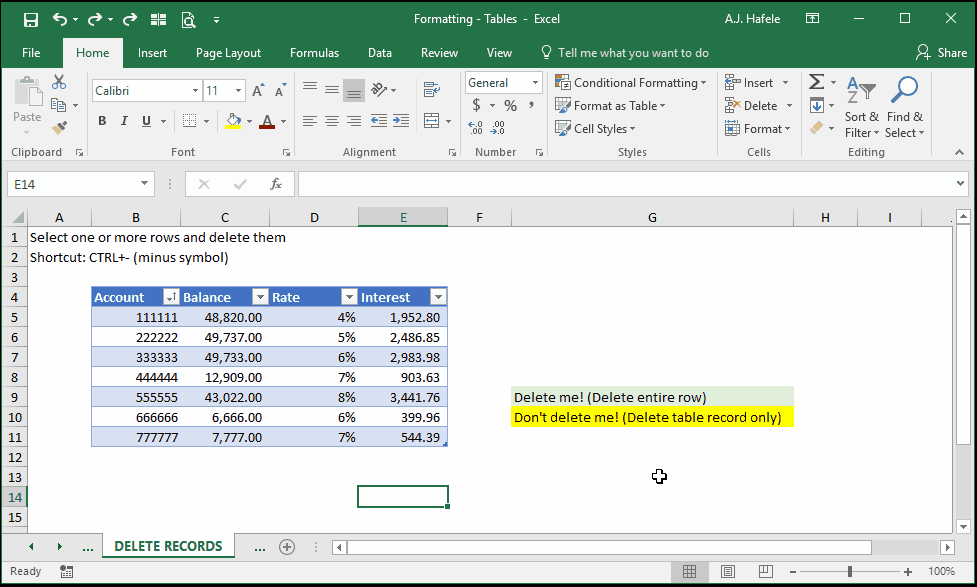Viewport: 977px width, 587px height.
Task: Click the Undo arrow icon
Action: tap(60, 19)
